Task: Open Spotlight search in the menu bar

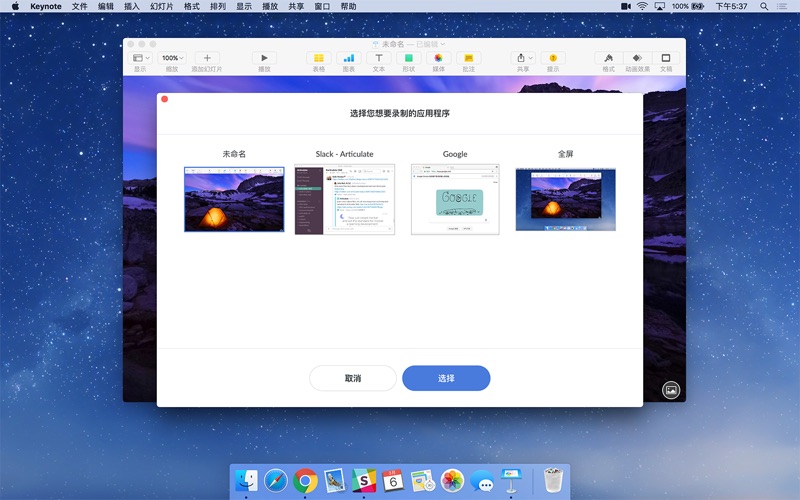Action: (x=764, y=6)
